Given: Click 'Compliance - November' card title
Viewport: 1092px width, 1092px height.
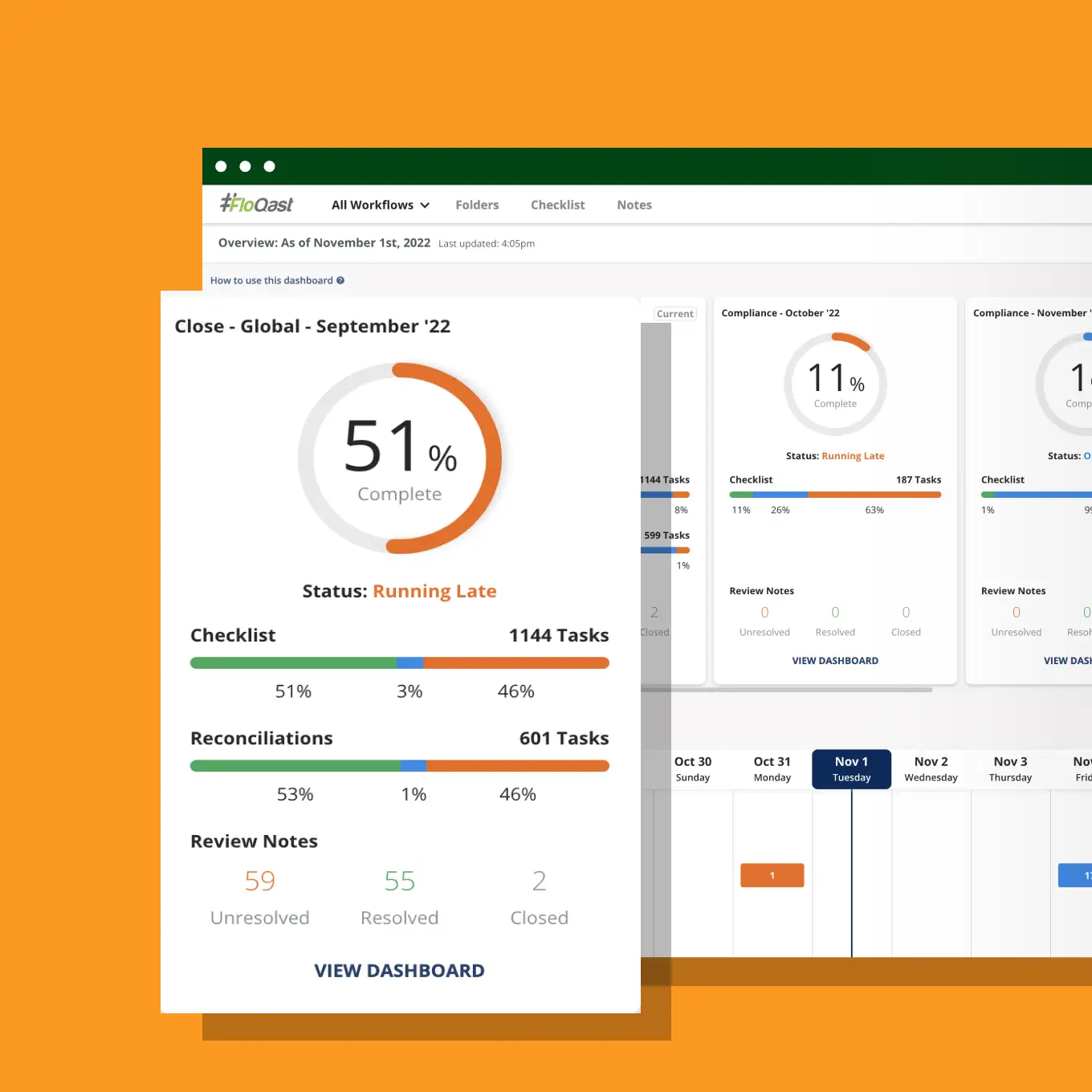Looking at the screenshot, I should coord(1033,313).
